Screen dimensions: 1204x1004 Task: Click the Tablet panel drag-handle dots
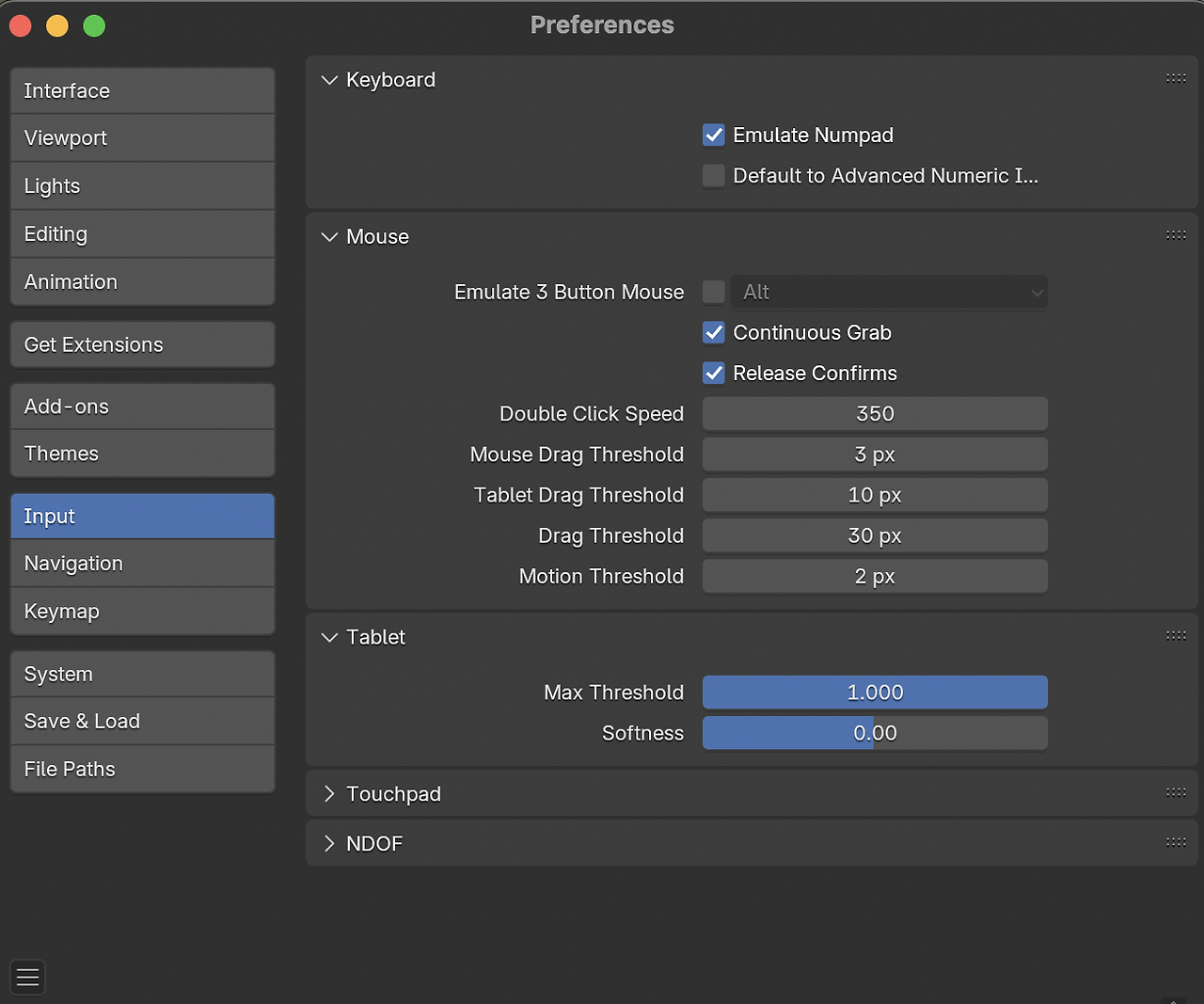pos(1176,636)
